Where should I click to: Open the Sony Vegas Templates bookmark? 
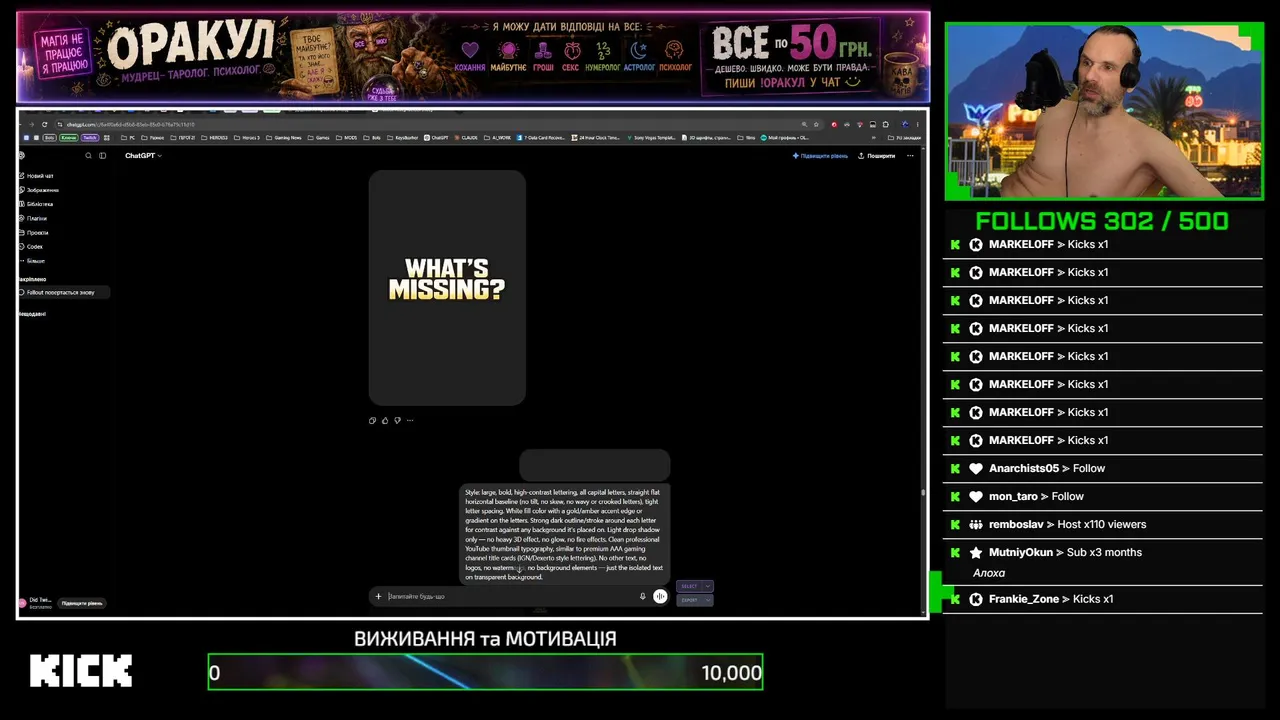(x=652, y=137)
